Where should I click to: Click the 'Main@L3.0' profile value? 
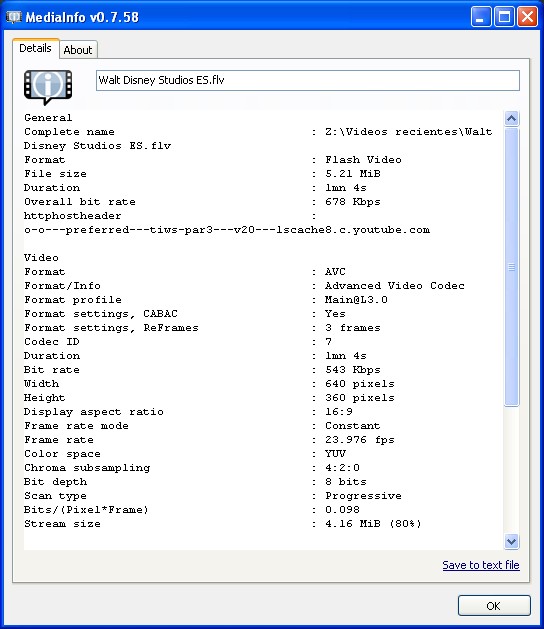[x=356, y=300]
